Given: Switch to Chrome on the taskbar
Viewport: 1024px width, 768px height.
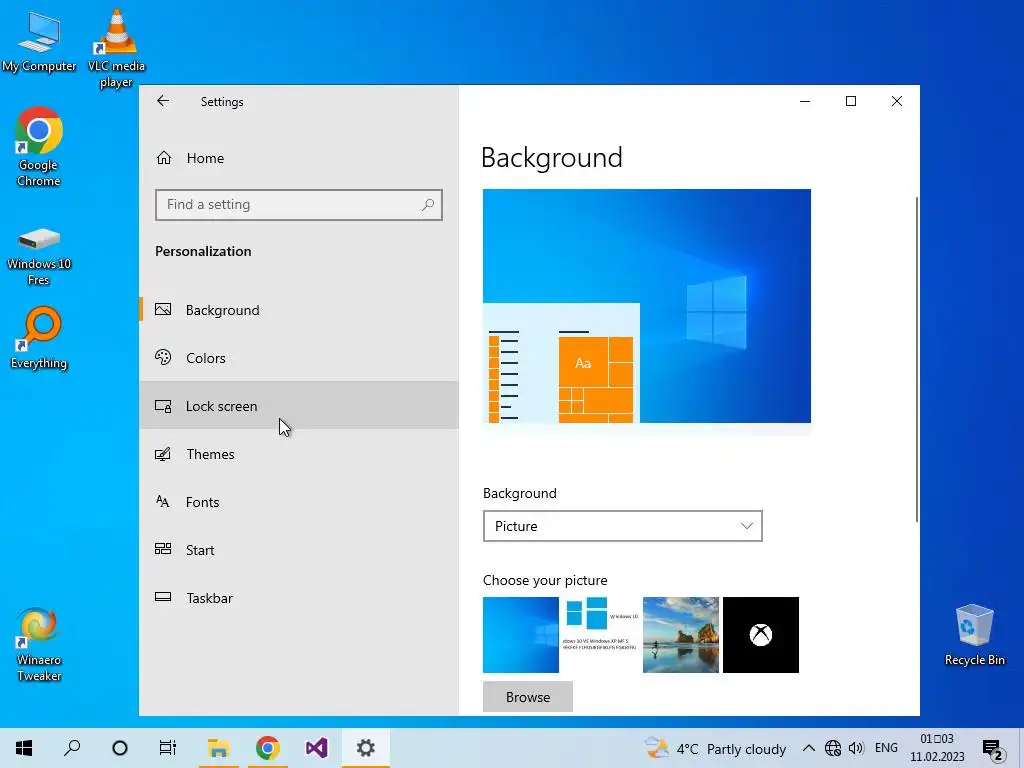Looking at the screenshot, I should click(268, 748).
